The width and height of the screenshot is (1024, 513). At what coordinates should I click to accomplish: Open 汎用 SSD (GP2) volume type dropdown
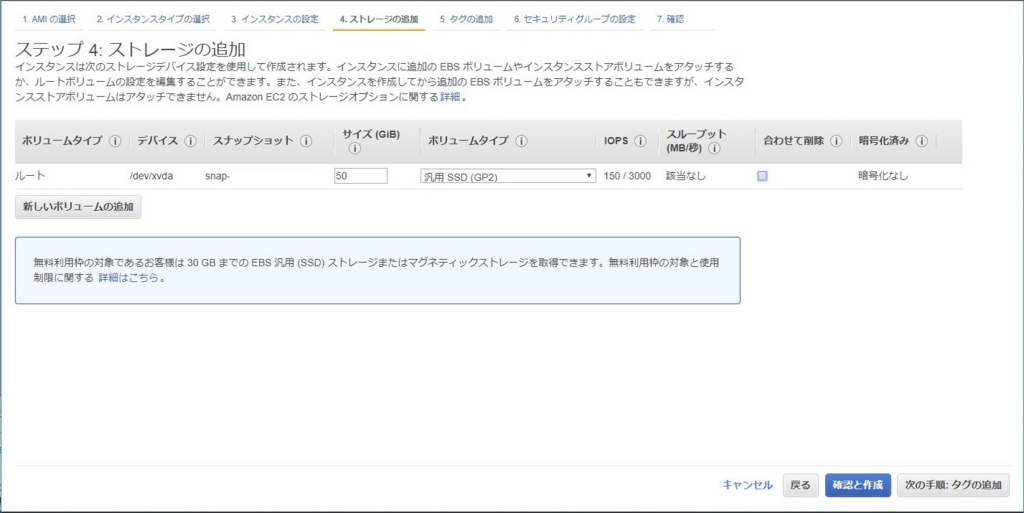point(508,176)
